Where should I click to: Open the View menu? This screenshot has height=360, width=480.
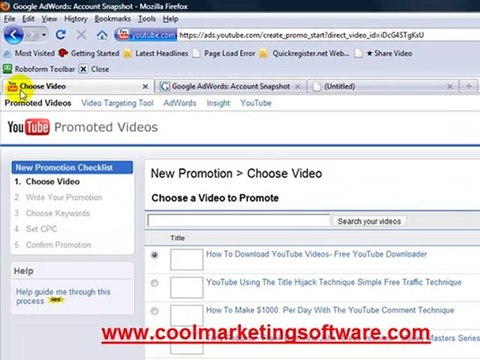point(49,19)
